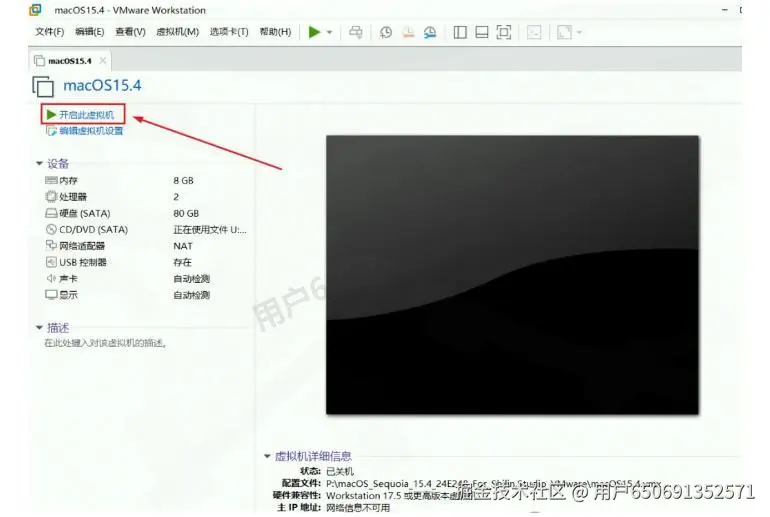
Task: Click the console view toolbar icon
Action: 534,32
